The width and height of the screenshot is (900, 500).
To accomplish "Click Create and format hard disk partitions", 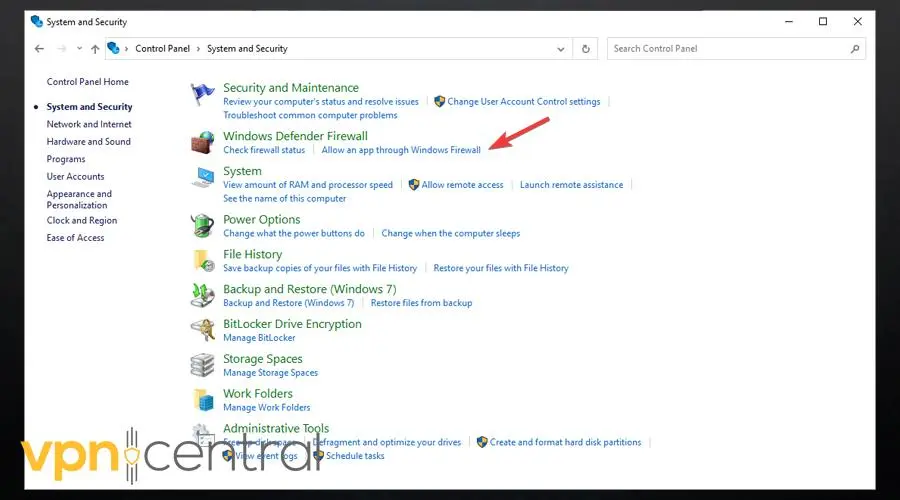I will (x=565, y=442).
